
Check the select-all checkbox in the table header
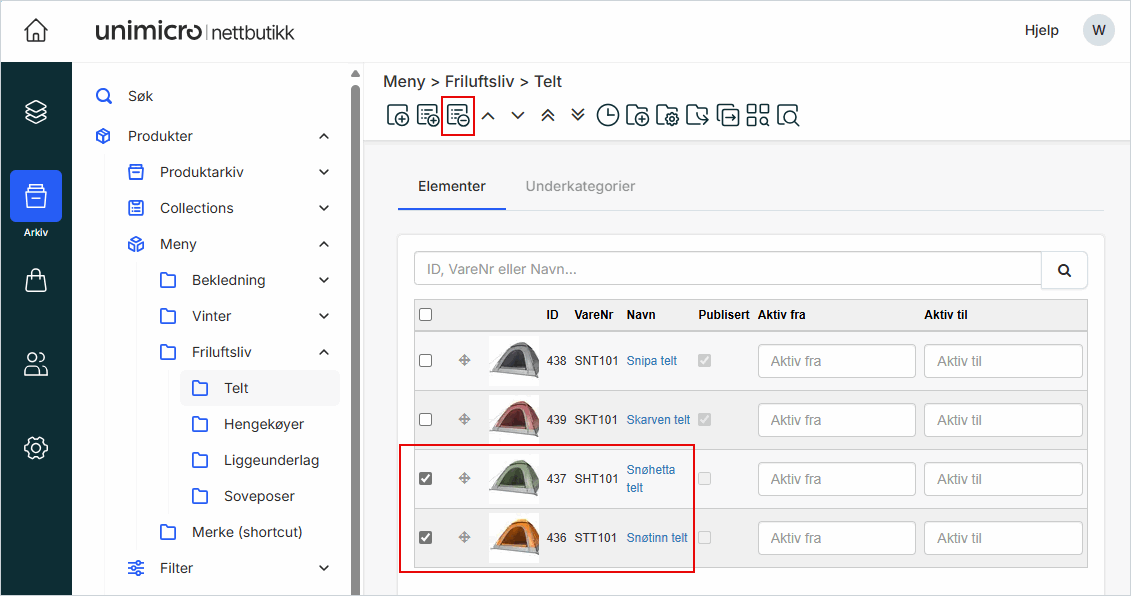pos(426,314)
